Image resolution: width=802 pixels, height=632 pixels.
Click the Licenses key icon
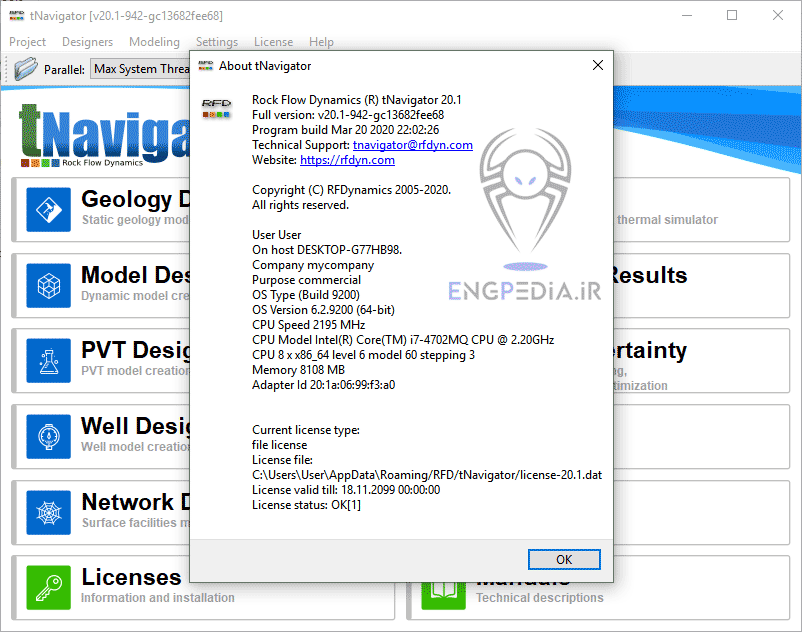click(48, 587)
